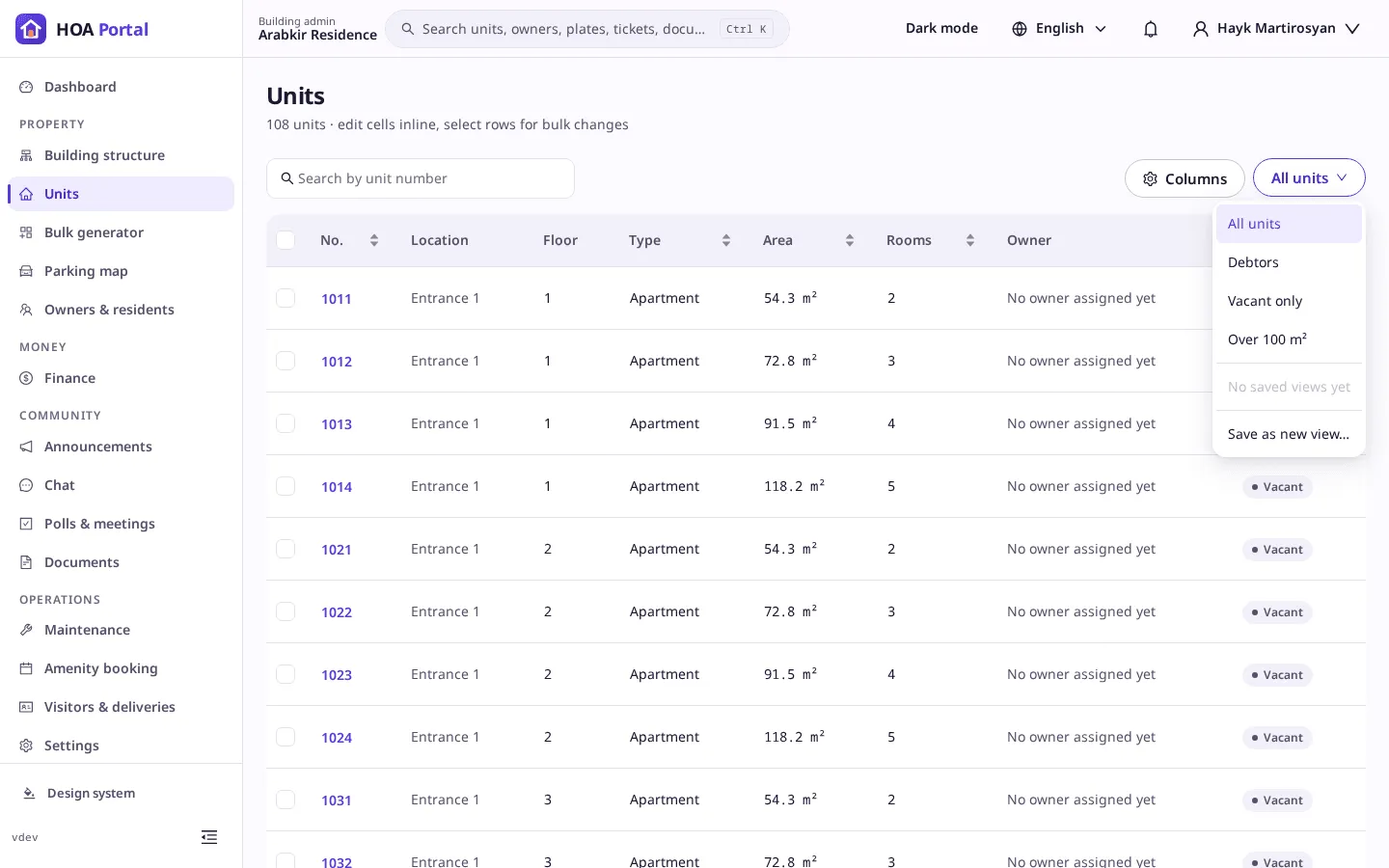Open Announcements in the sidebar
1389x868 pixels.
121,447
